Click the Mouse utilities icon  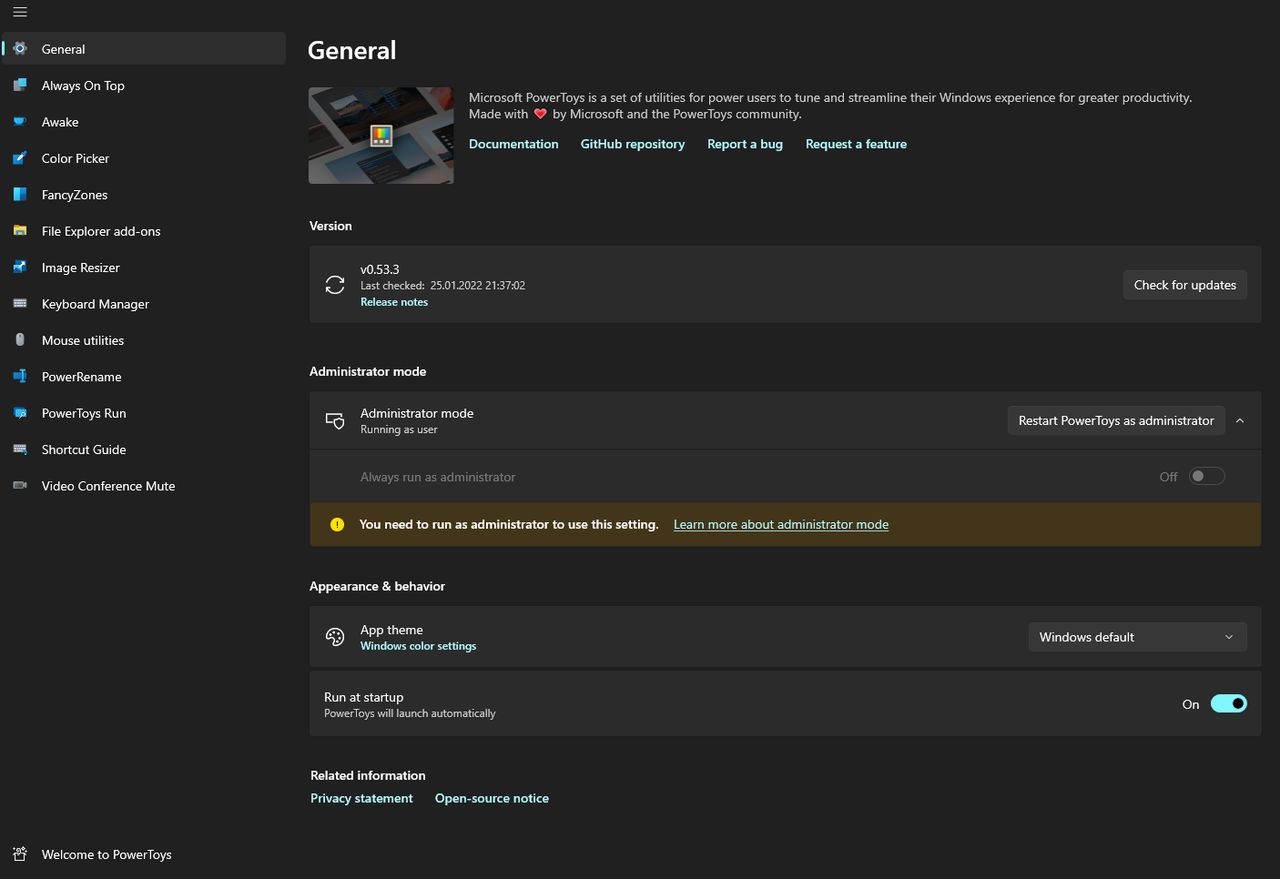[20, 340]
